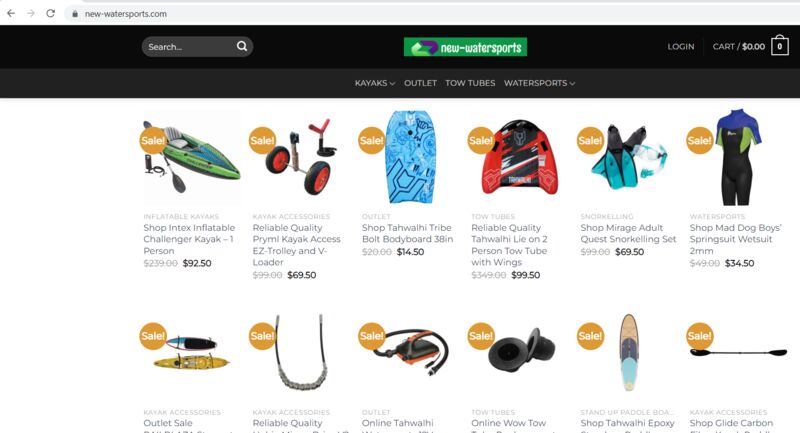This screenshot has height=433, width=800.
Task: Click the search magnifier icon
Action: tap(242, 46)
